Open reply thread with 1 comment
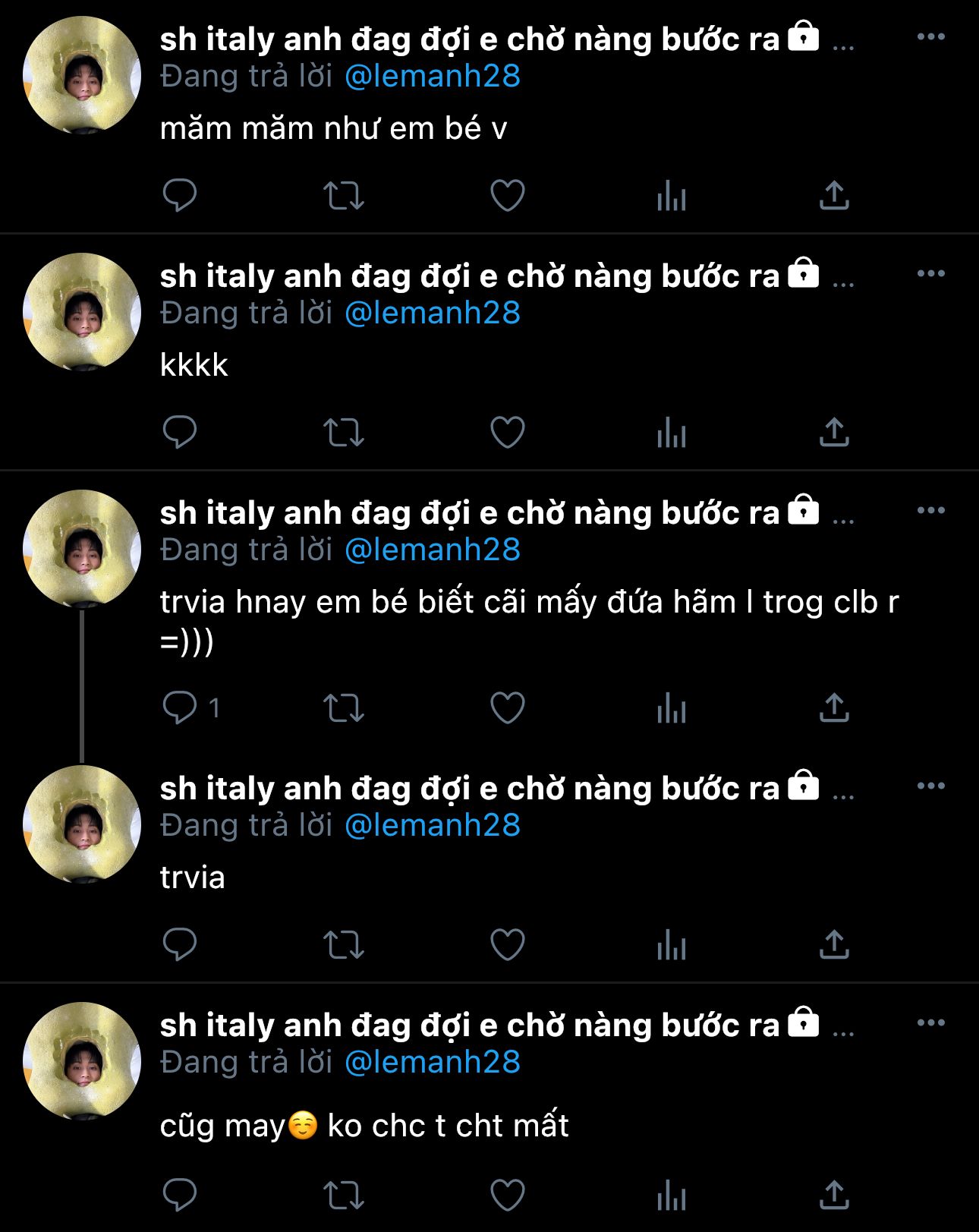The width and height of the screenshot is (979, 1232). [x=191, y=707]
